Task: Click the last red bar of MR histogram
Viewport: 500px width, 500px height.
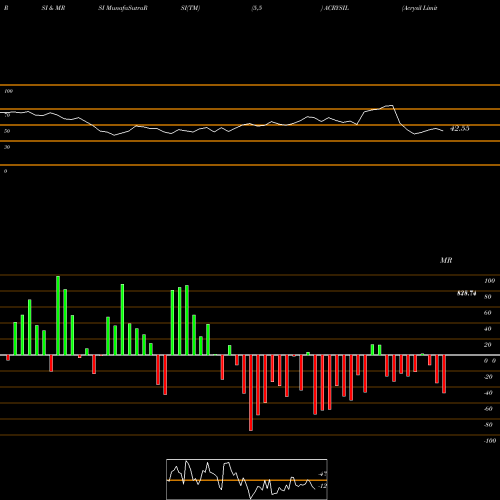Action: point(444,374)
